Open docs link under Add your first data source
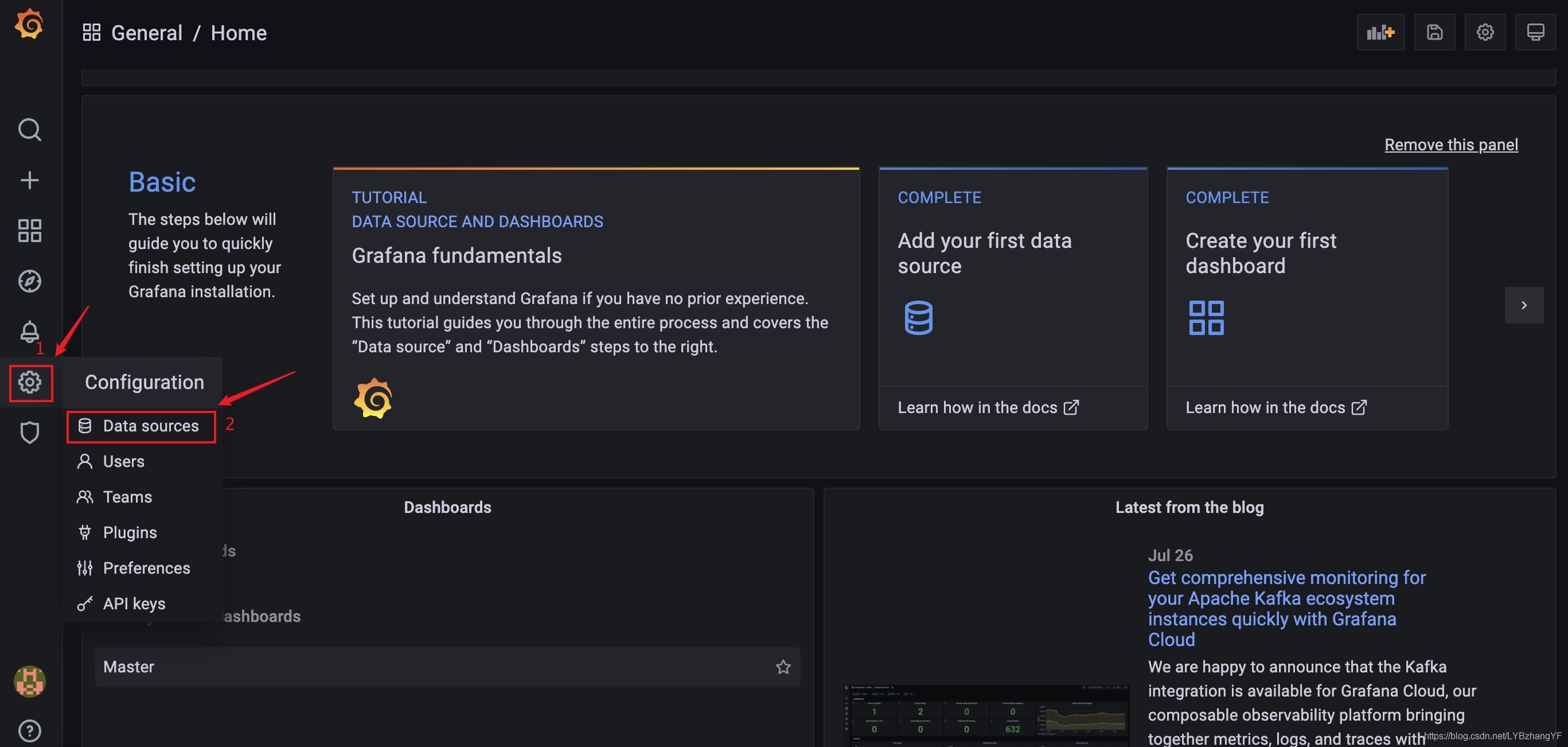 [988, 407]
